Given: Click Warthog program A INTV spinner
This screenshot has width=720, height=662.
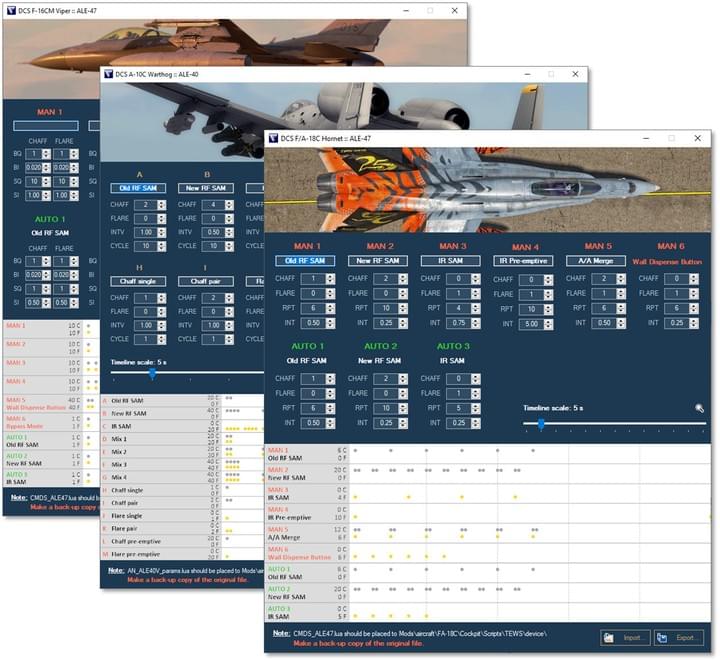Looking at the screenshot, I should point(150,233).
